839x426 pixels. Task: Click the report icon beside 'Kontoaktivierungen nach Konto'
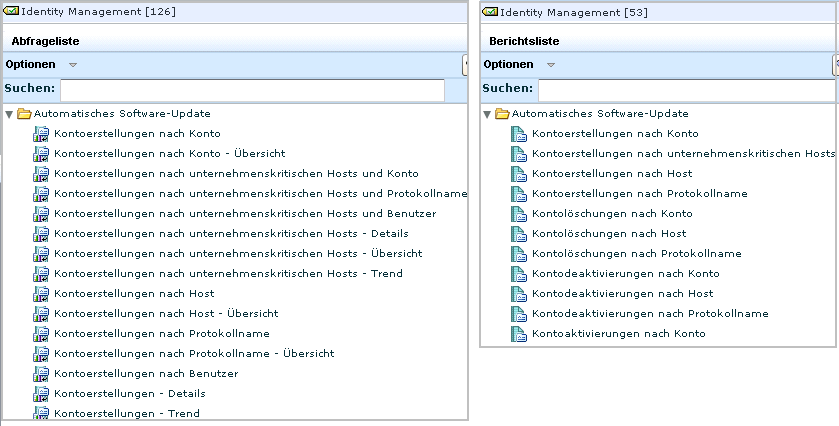pyautogui.click(x=518, y=334)
